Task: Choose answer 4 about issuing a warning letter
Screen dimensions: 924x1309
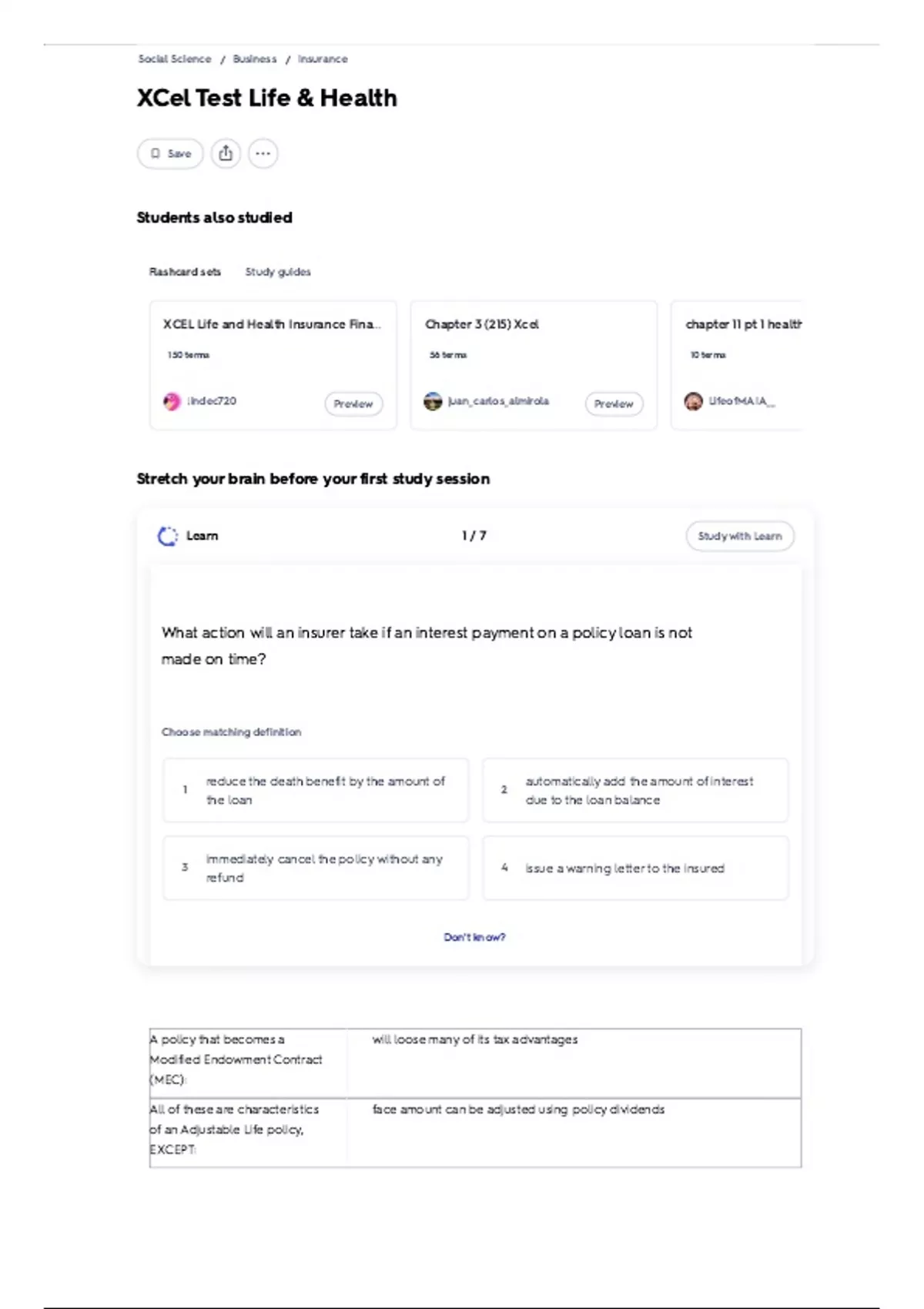Action: 634,868
